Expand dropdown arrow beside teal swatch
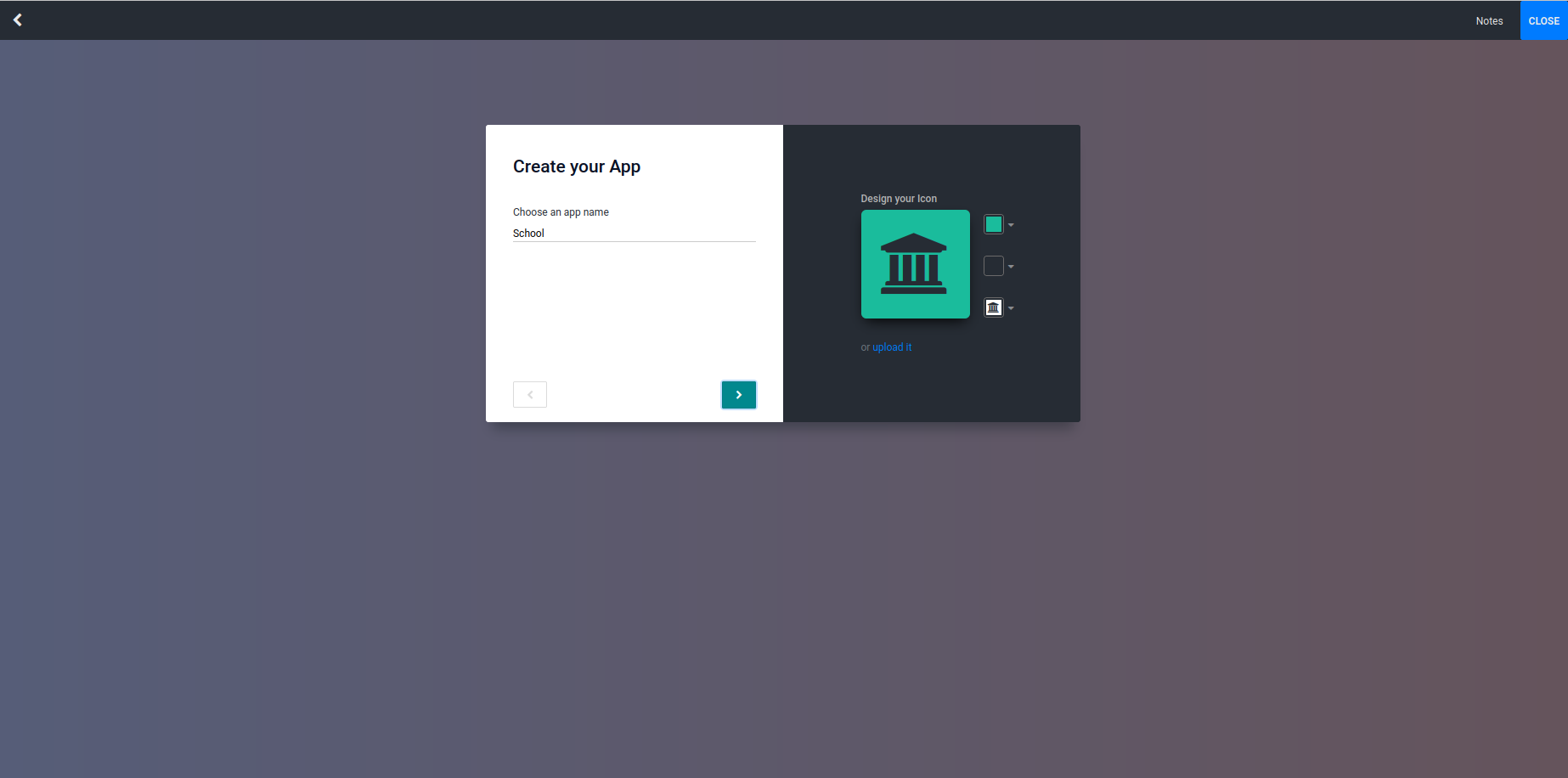 click(x=1011, y=225)
